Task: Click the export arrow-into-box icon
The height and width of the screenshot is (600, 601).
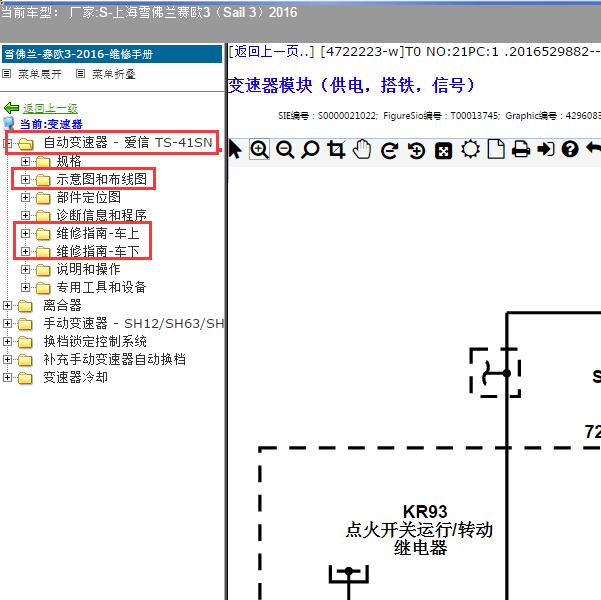Action: pyautogui.click(x=546, y=149)
